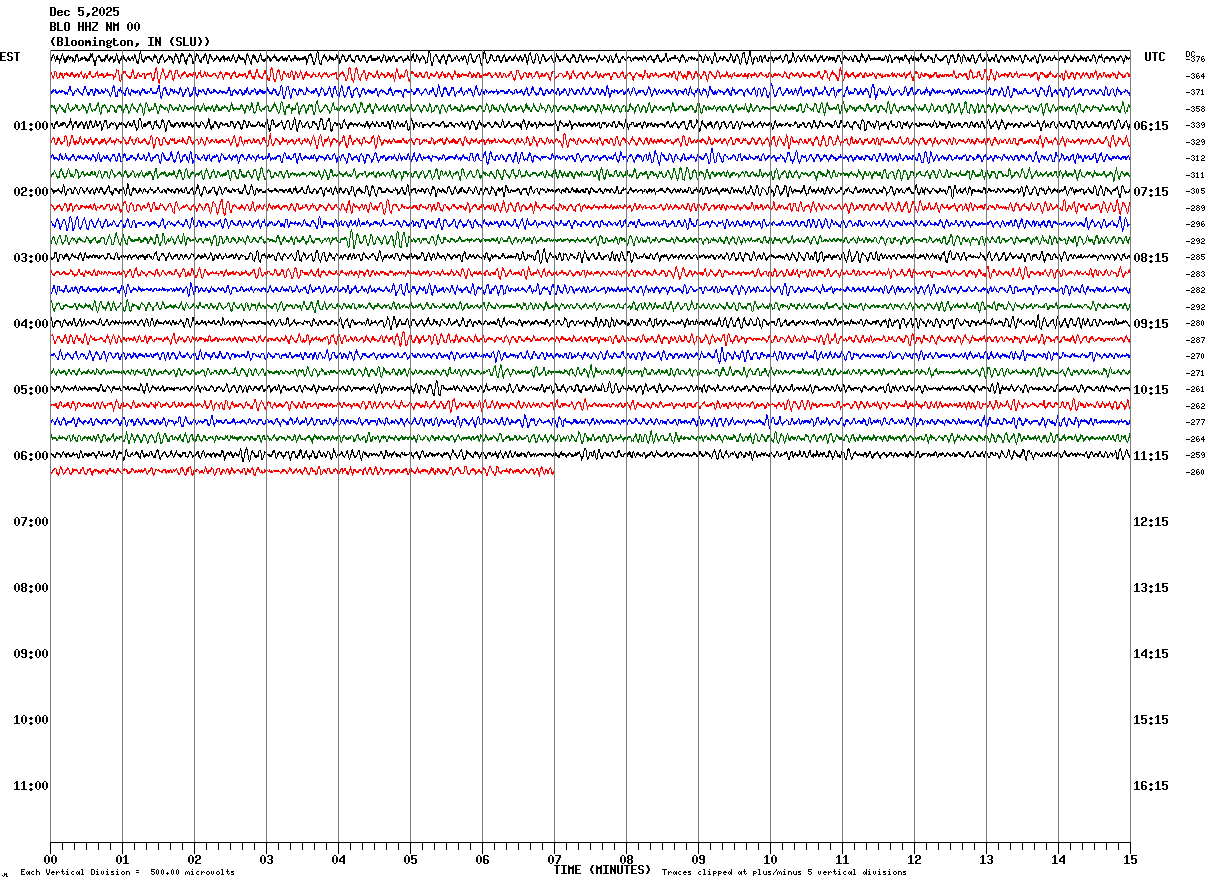Image resolution: width=1210 pixels, height=886 pixels.
Task: Click minute tick label '11' on time axis
Action: coord(842,860)
